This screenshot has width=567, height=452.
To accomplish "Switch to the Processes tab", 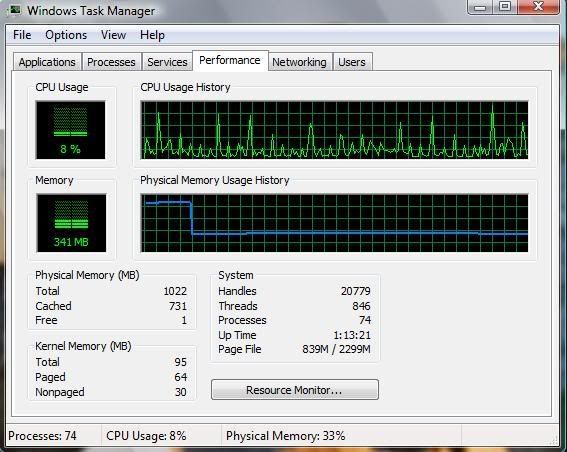I will tap(111, 62).
